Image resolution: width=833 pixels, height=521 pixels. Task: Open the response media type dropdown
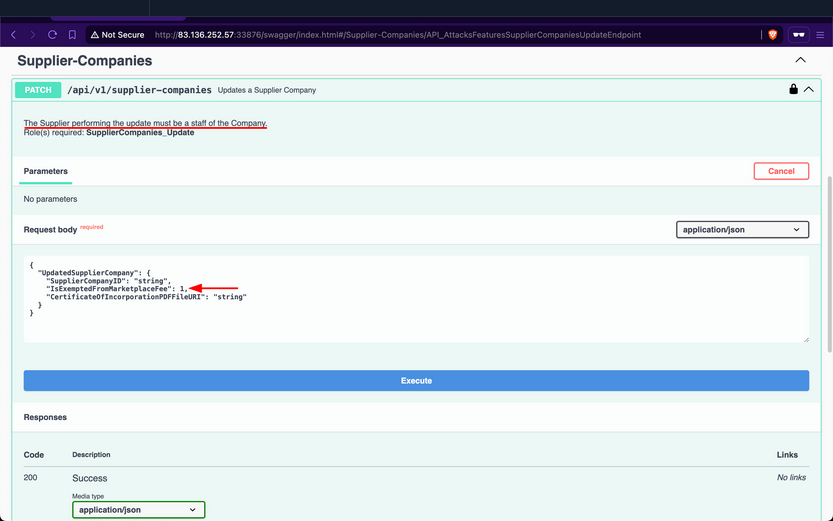point(139,509)
